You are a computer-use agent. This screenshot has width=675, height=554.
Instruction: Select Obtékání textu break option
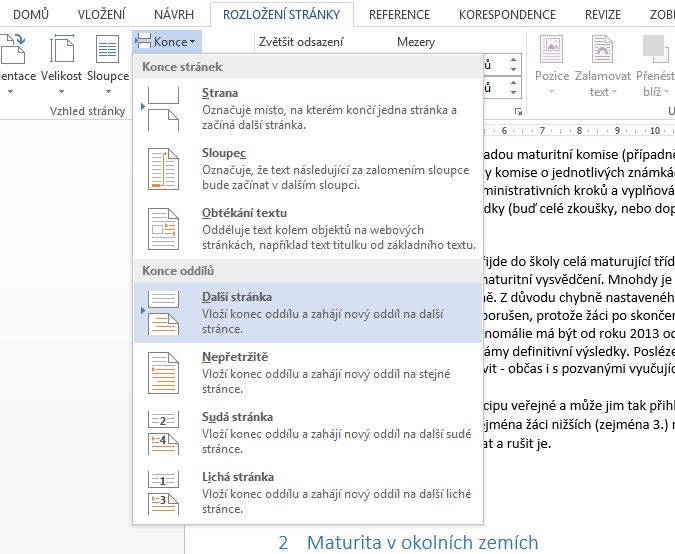[x=308, y=229]
